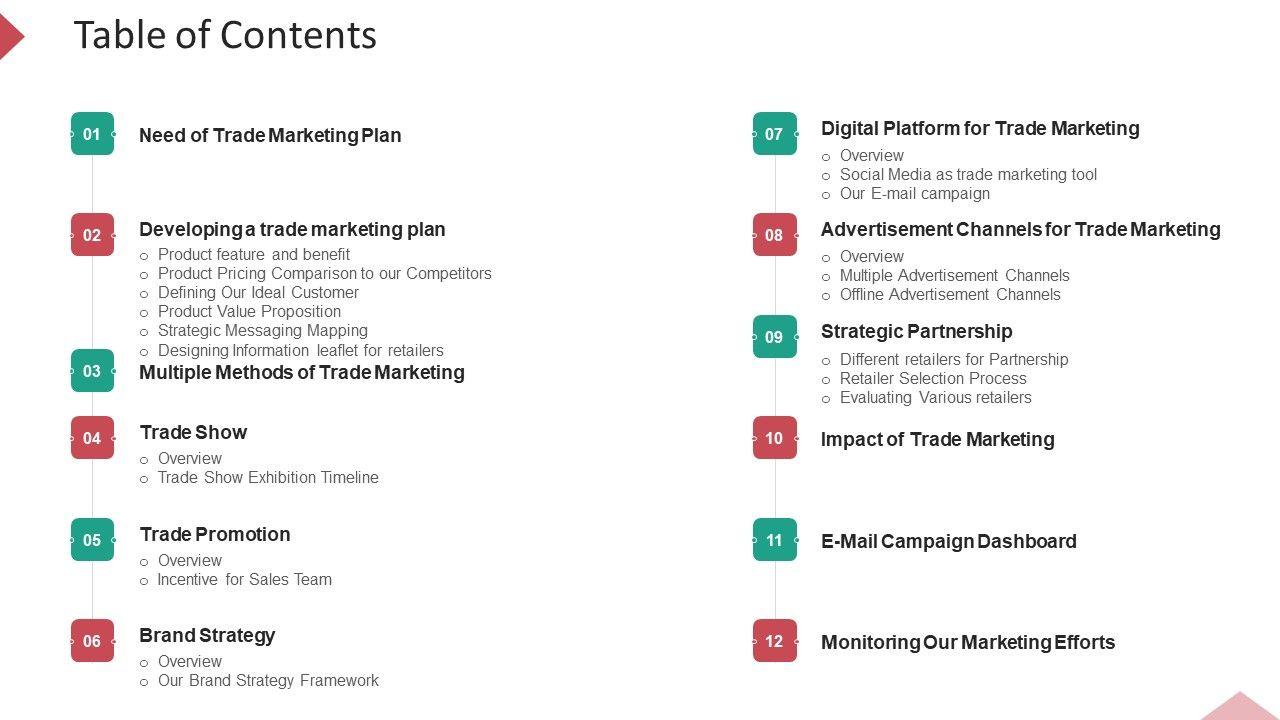Image resolution: width=1280 pixels, height=720 pixels.
Task: Click the Table of Contents title
Action: coord(225,35)
